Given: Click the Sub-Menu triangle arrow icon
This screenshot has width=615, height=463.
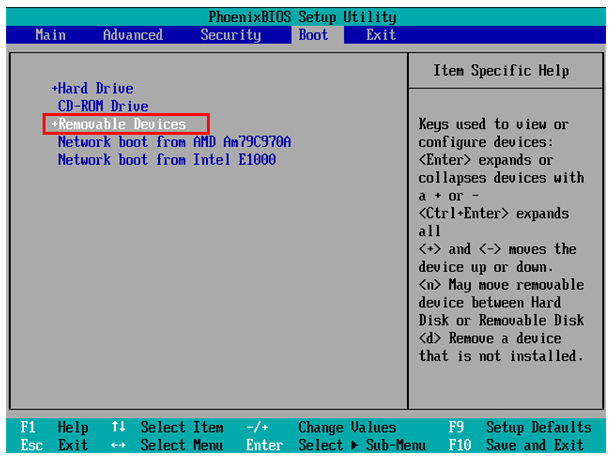Looking at the screenshot, I should pos(355,445).
